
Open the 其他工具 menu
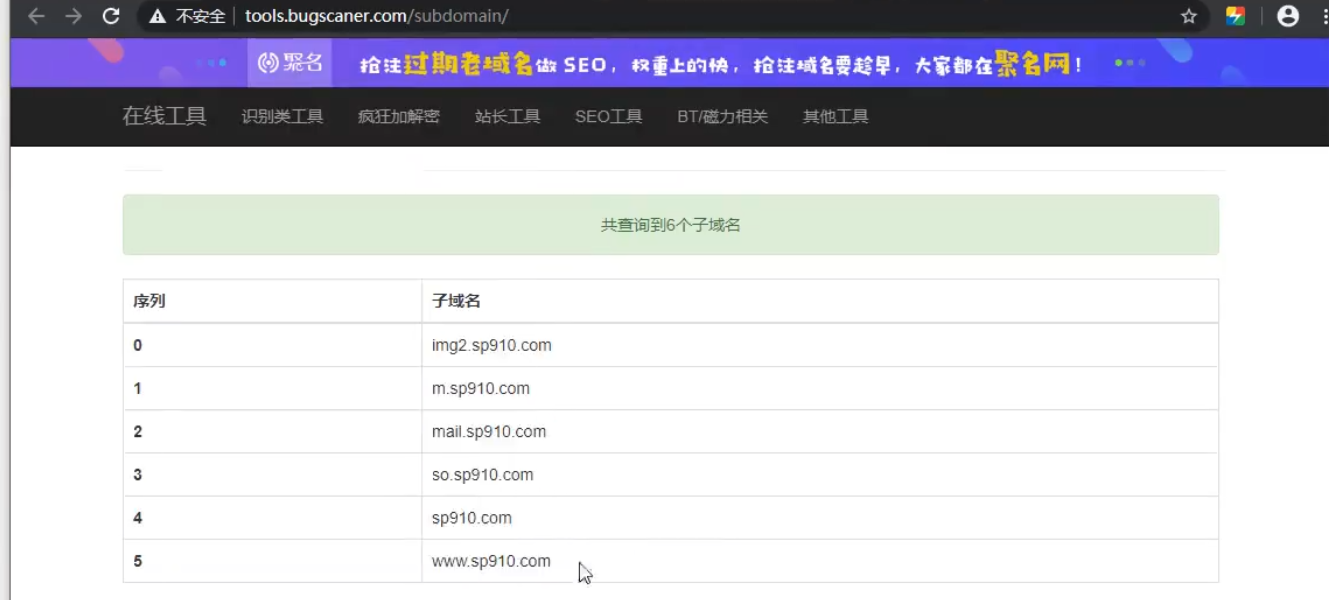835,117
